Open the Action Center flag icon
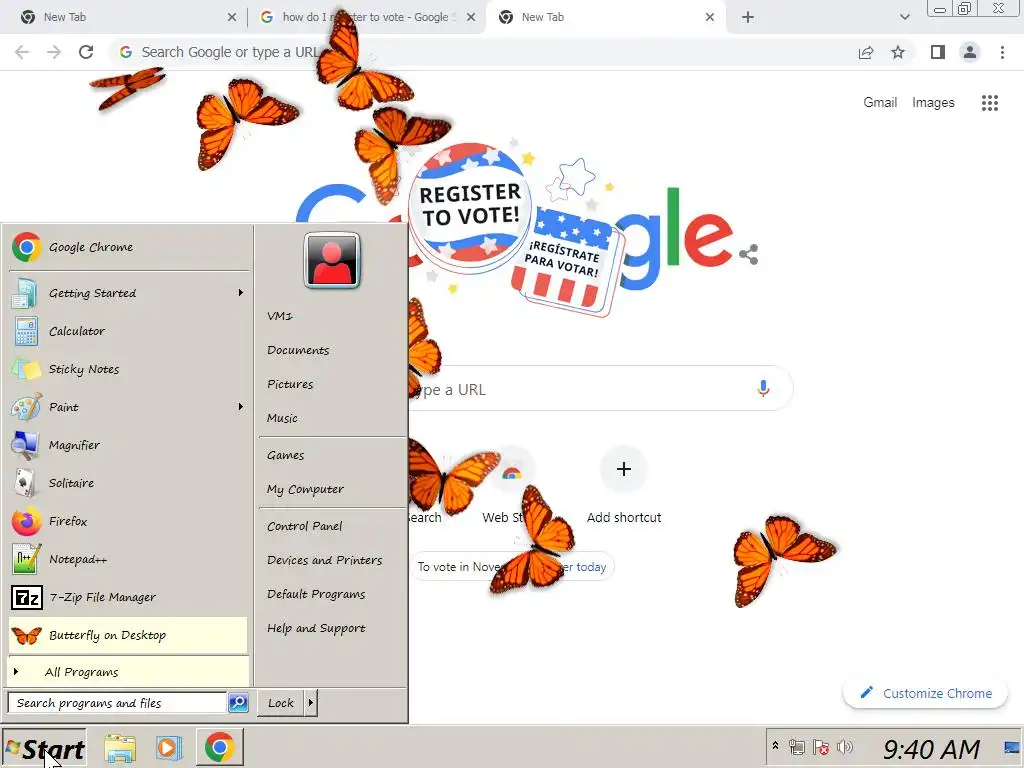The height and width of the screenshot is (768, 1024). click(821, 747)
